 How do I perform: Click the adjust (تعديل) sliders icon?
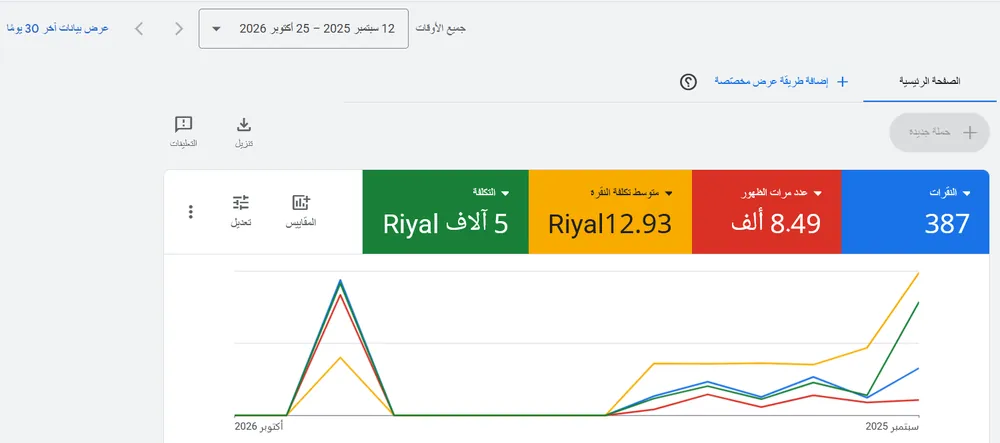click(240, 203)
